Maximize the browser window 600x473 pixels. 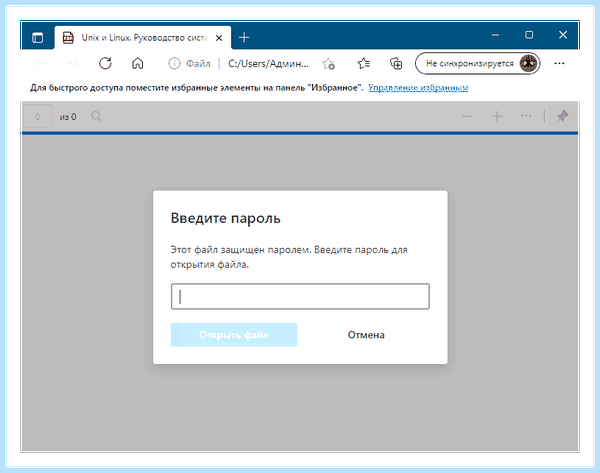tap(529, 35)
